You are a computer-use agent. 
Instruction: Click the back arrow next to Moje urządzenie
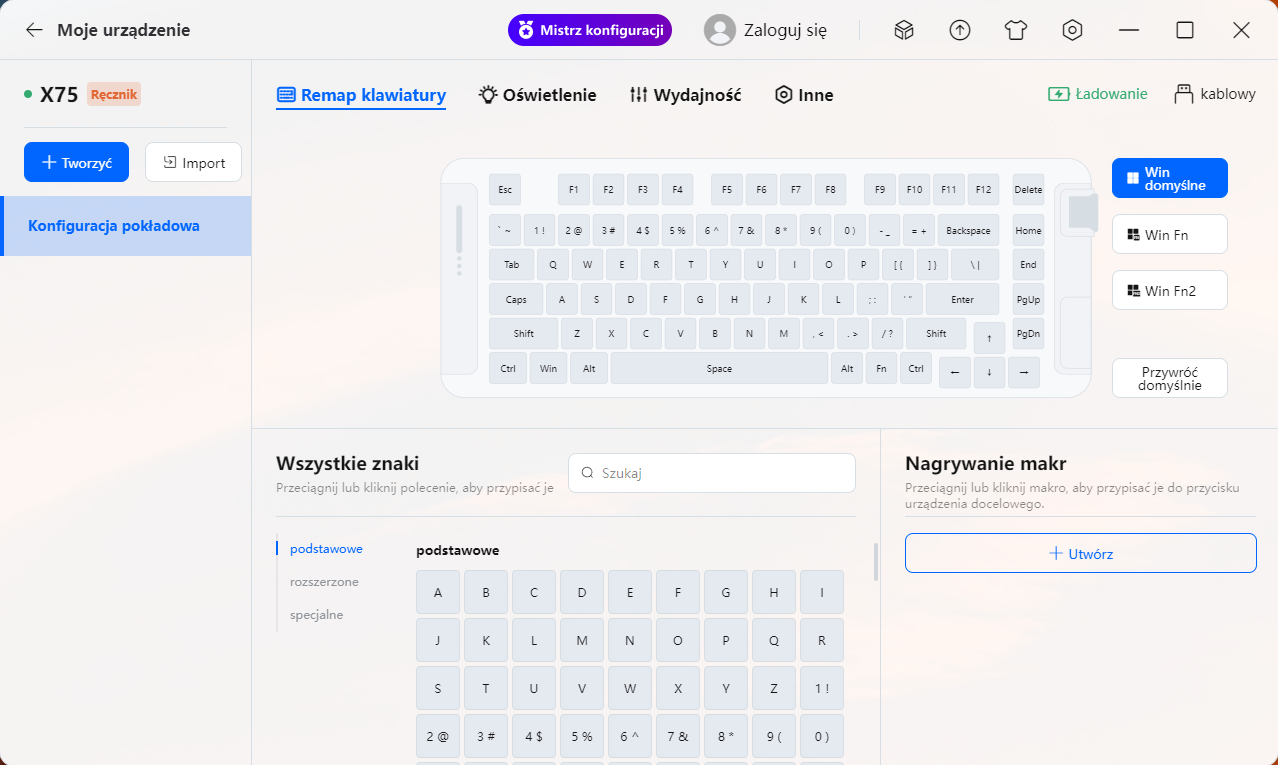pos(34,30)
